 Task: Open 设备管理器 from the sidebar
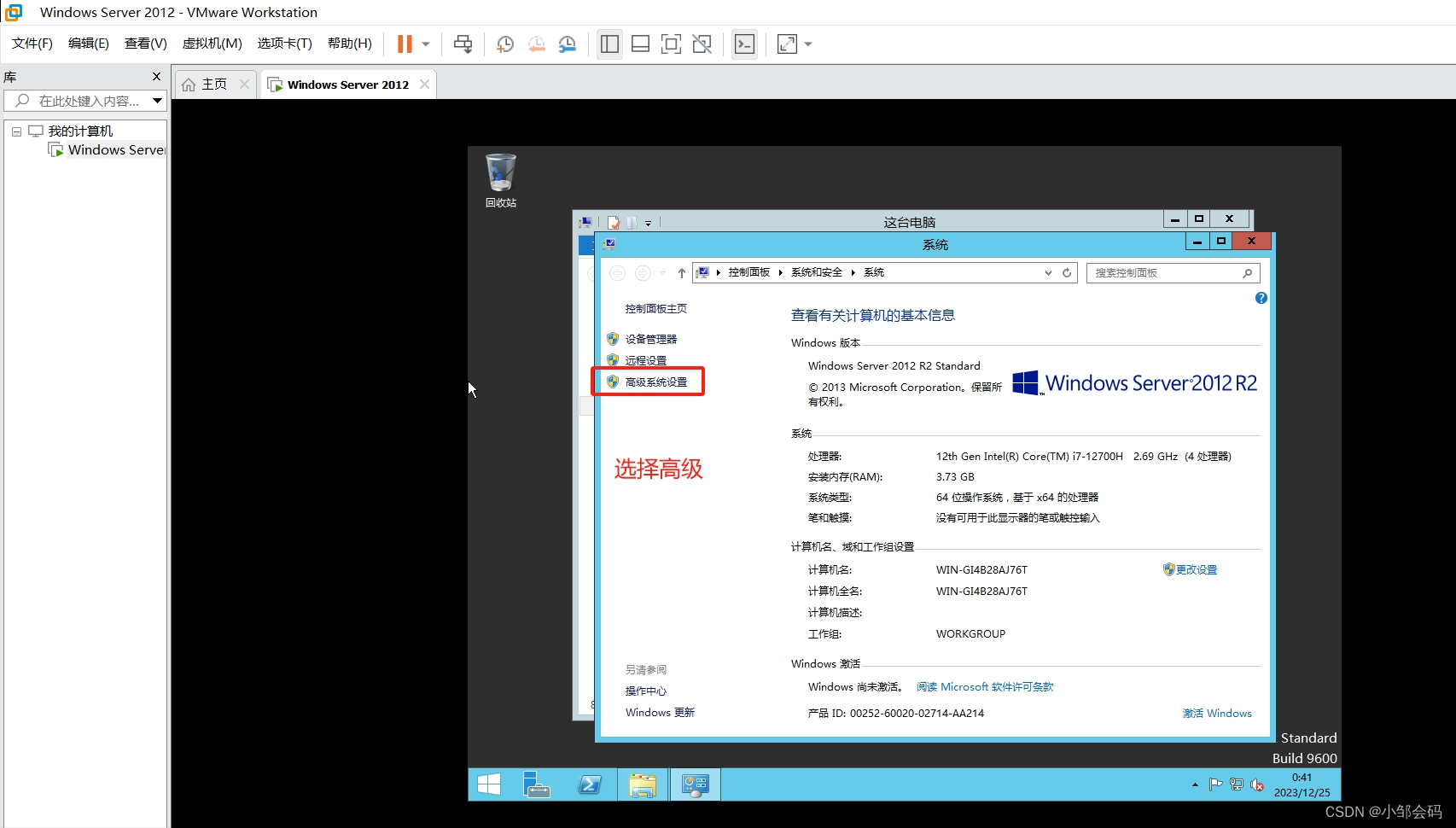[651, 339]
